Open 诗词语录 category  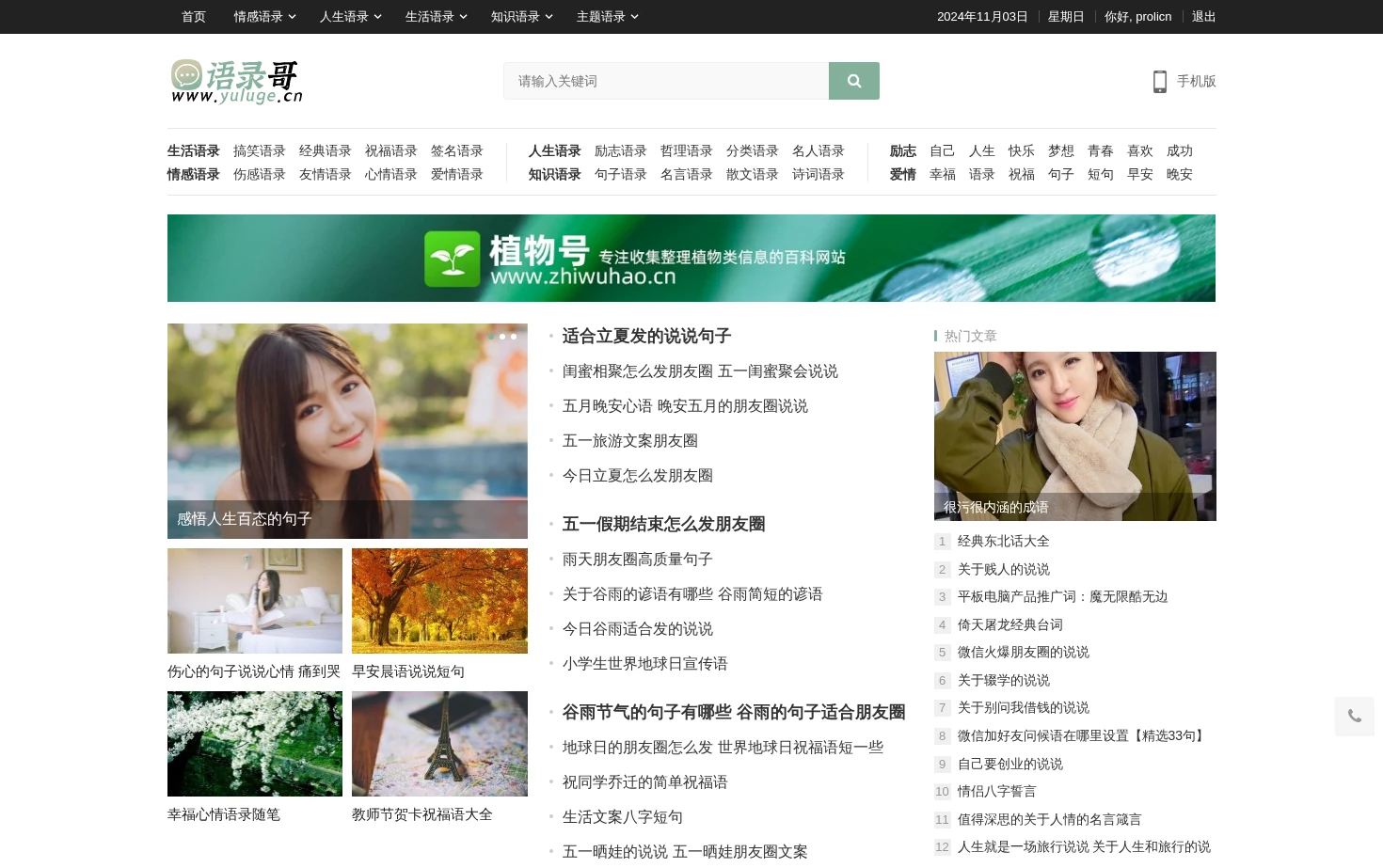pos(819,174)
